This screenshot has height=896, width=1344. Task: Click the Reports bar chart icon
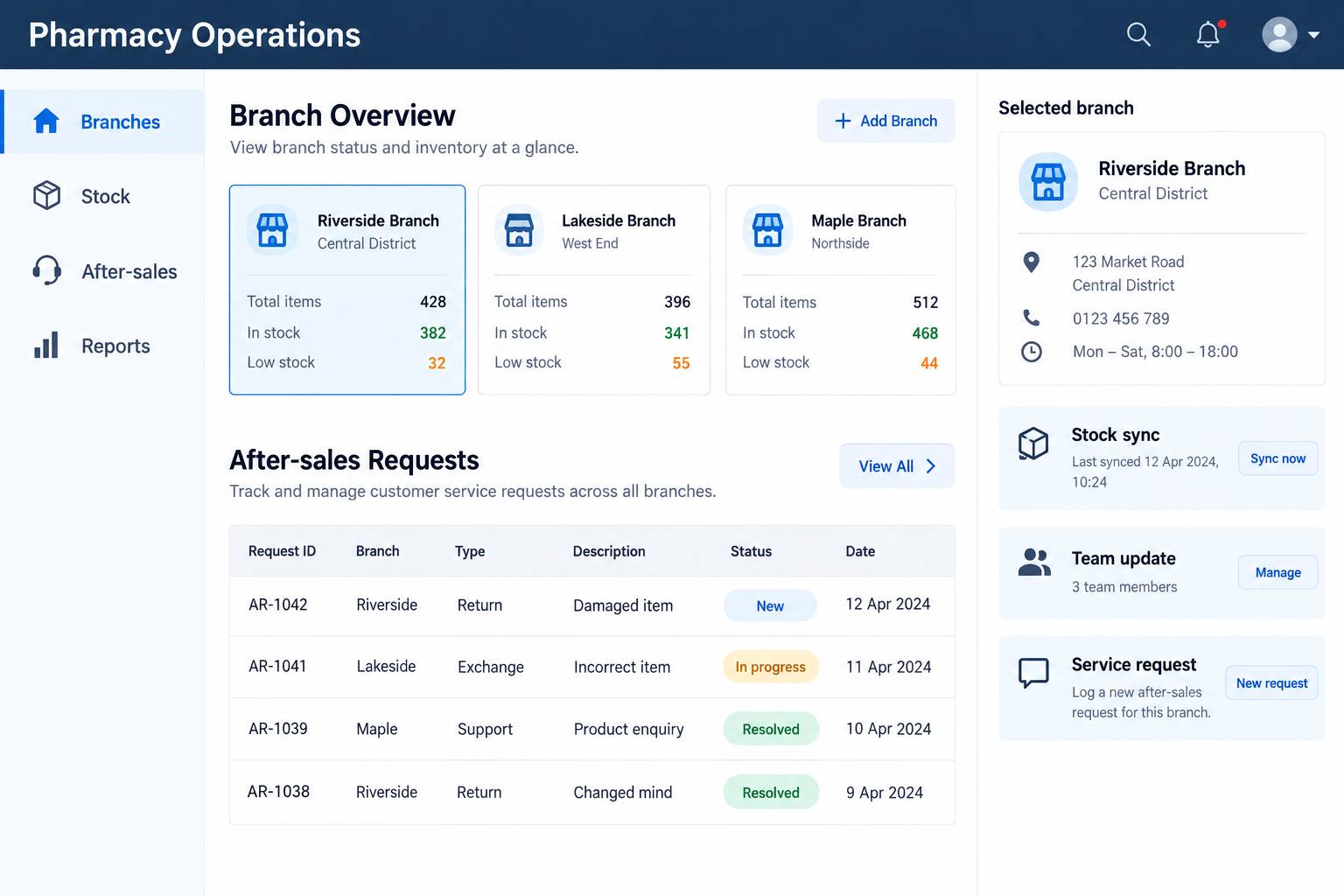46,345
